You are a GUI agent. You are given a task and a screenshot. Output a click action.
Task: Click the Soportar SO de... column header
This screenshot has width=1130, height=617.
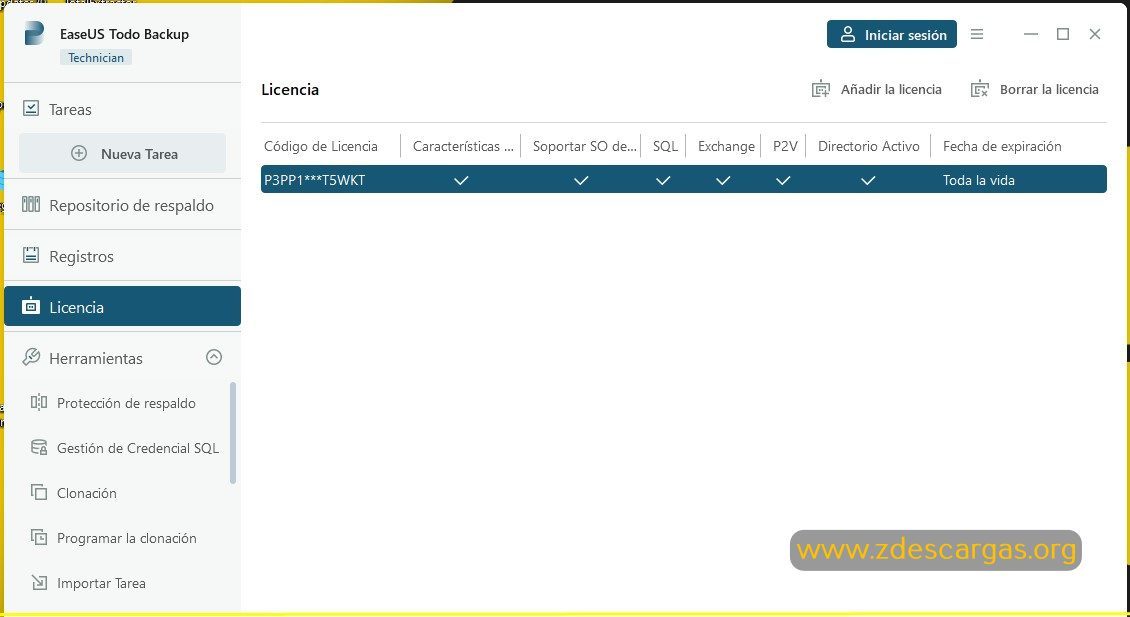point(584,146)
